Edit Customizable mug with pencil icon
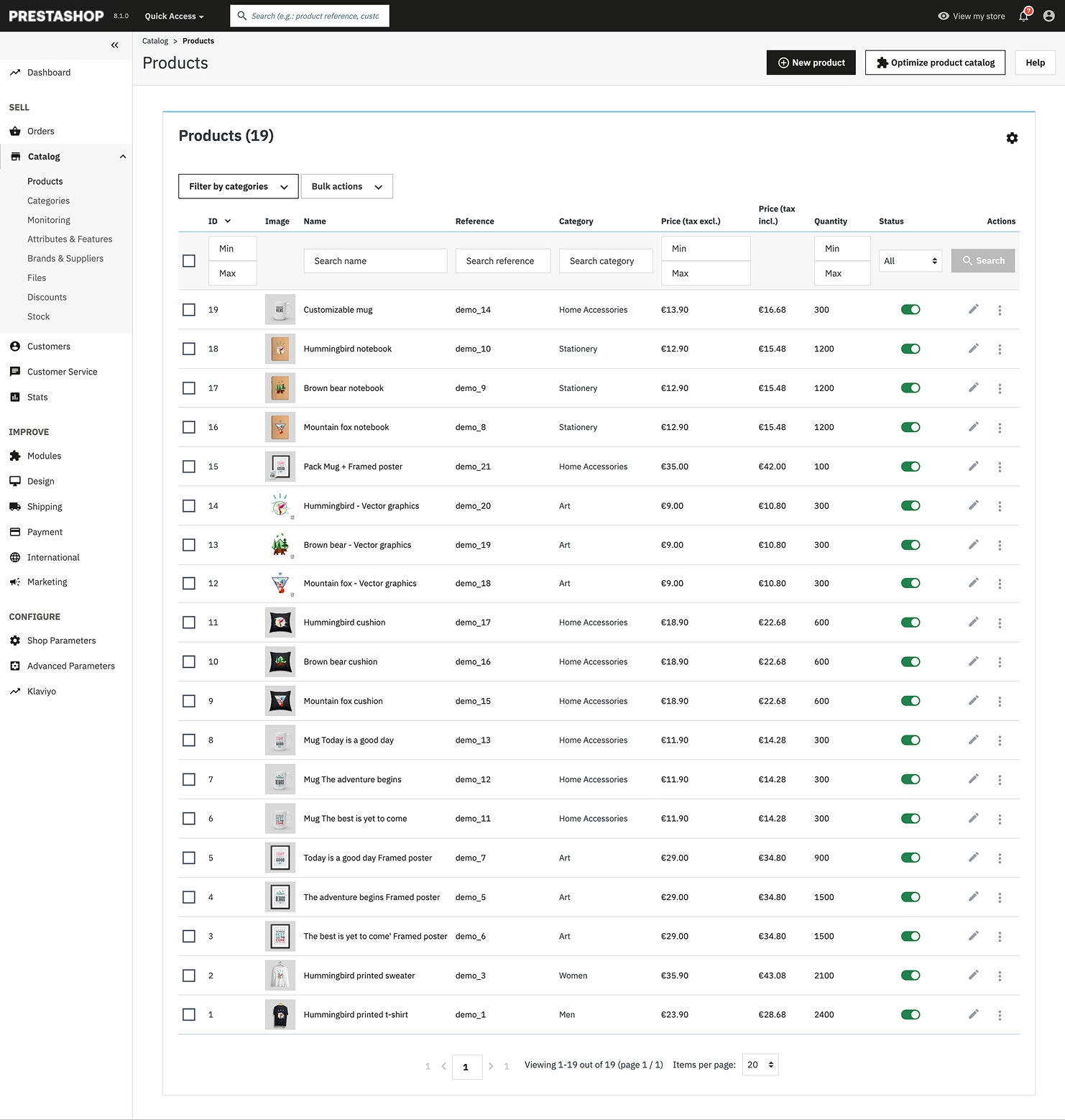The image size is (1065, 1120). (973, 309)
